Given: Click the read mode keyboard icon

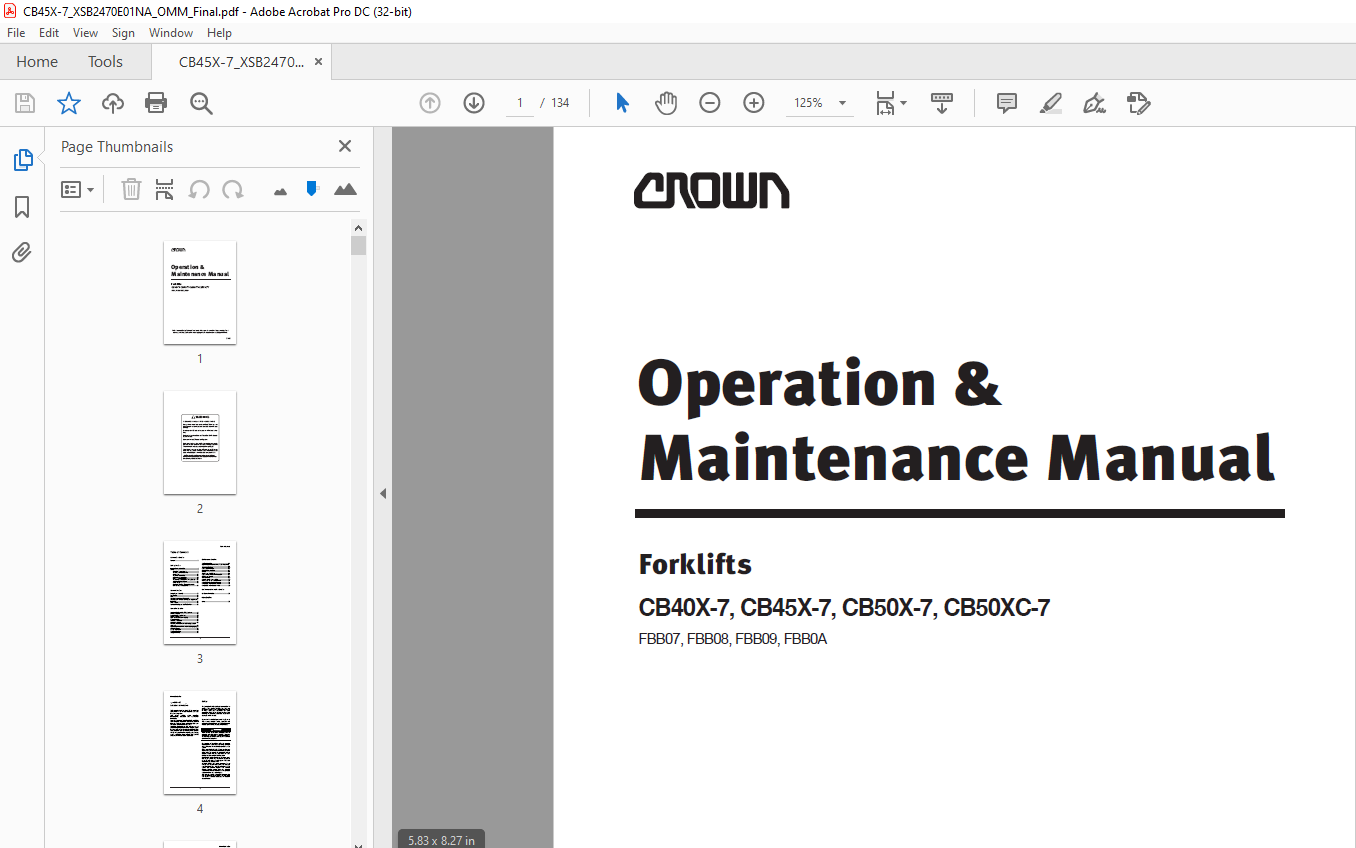Looking at the screenshot, I should (x=942, y=103).
